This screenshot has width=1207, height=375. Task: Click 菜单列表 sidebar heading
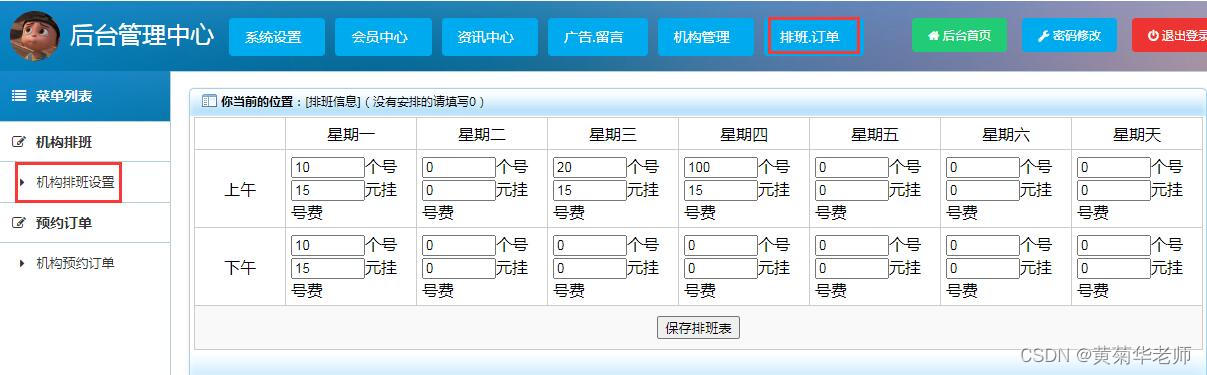[x=64, y=96]
